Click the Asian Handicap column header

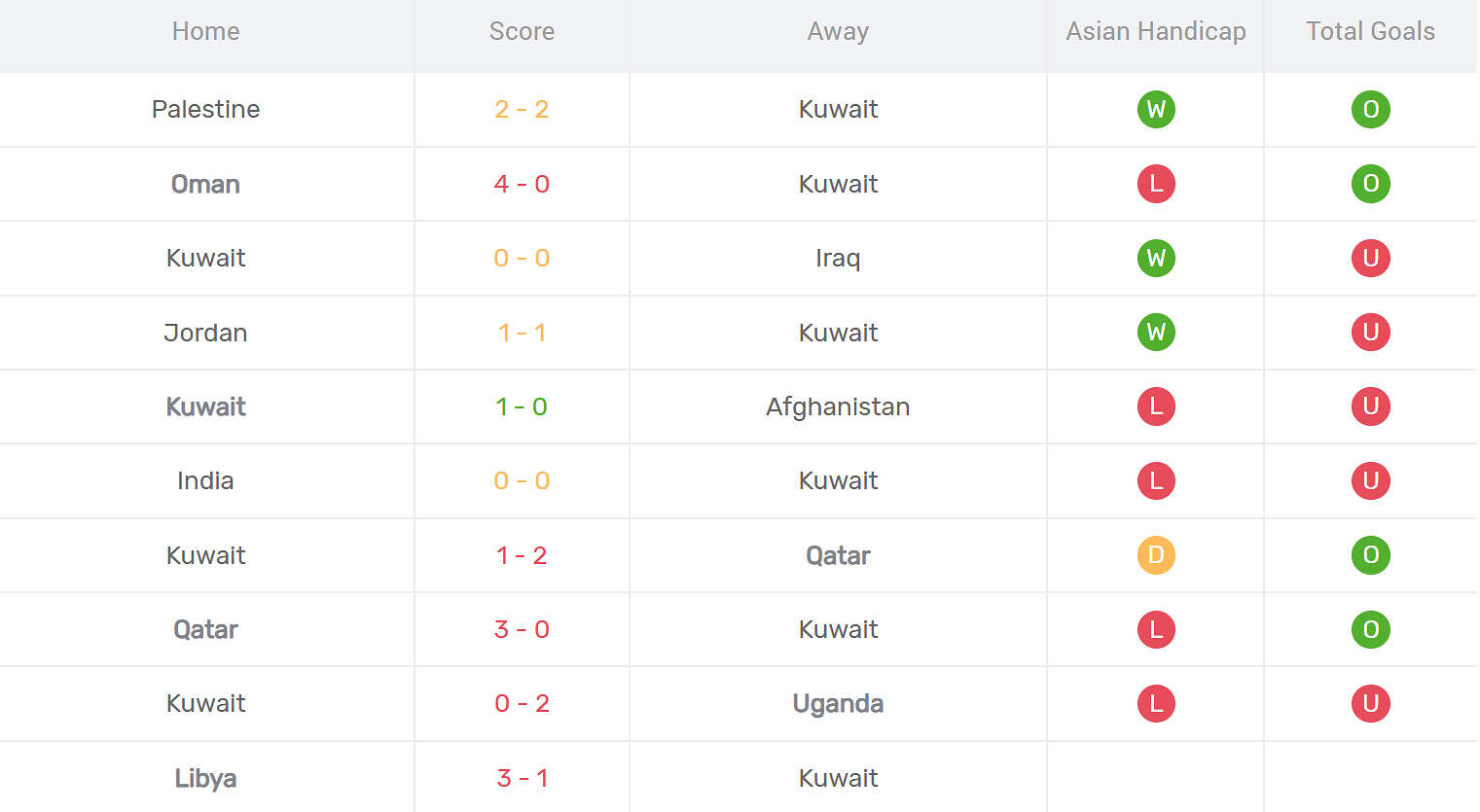tap(1156, 31)
